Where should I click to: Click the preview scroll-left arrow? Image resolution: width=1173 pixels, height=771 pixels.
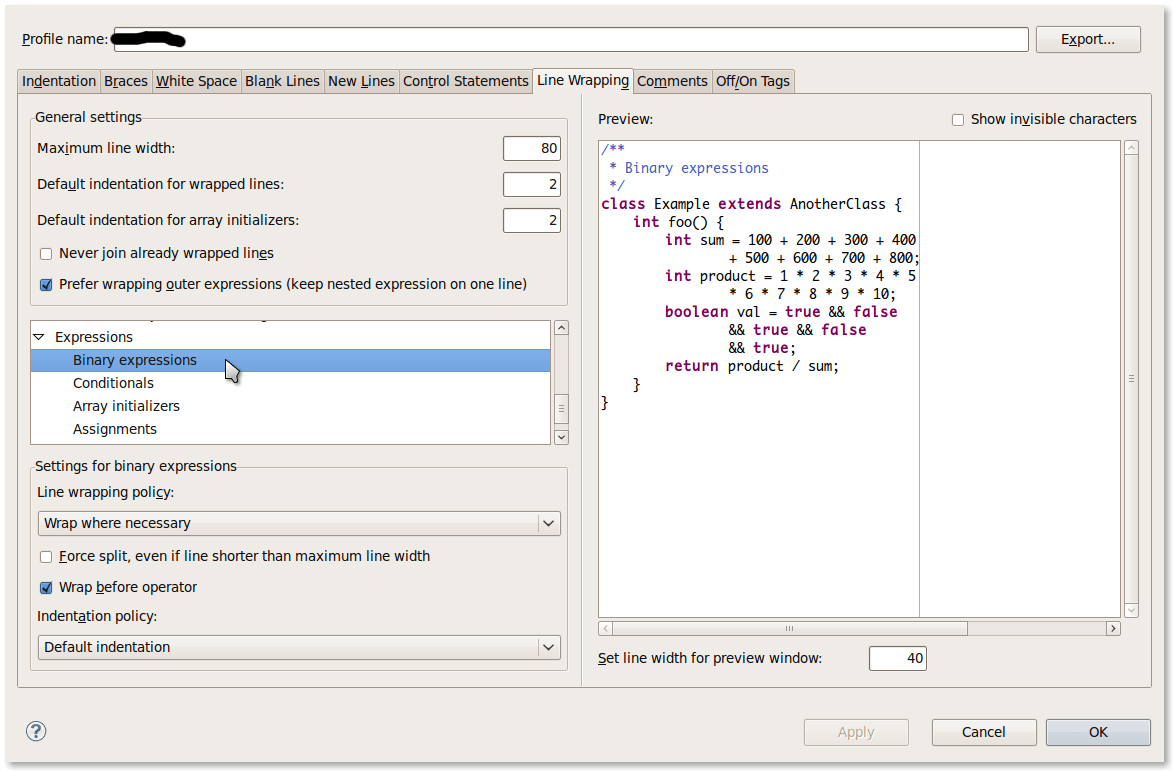pyautogui.click(x=606, y=628)
